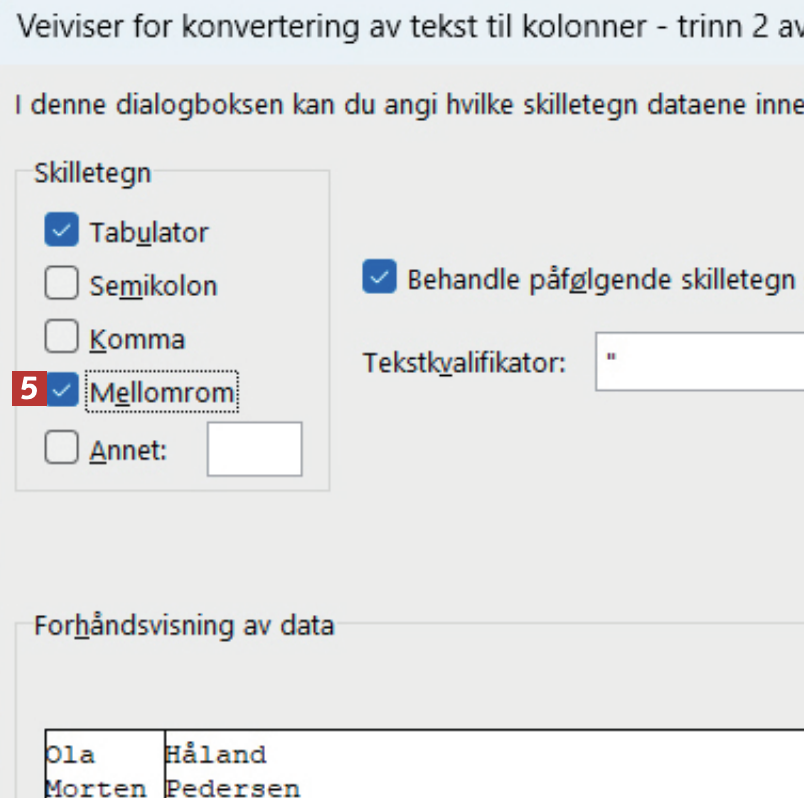
Task: Select 'Morten' in the preview's first column
Action: (96, 787)
